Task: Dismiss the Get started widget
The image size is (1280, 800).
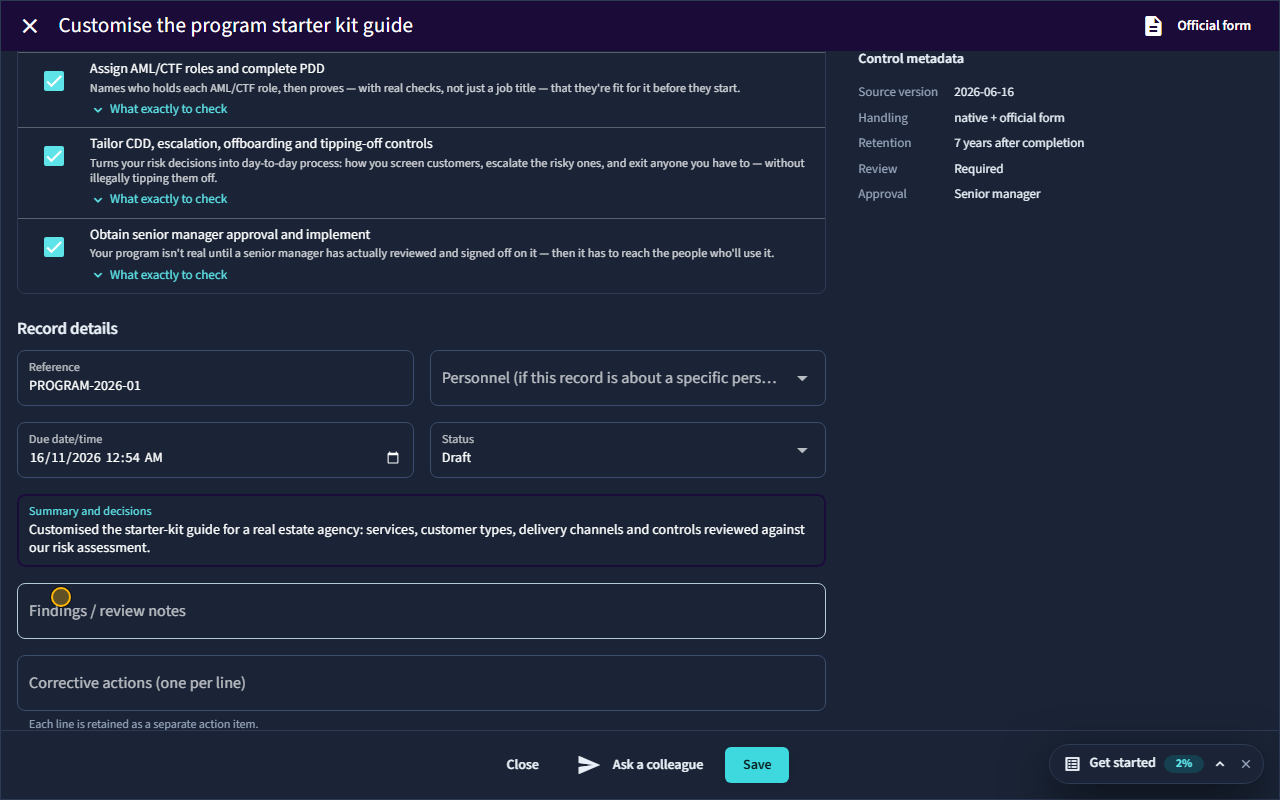Action: tap(1246, 763)
